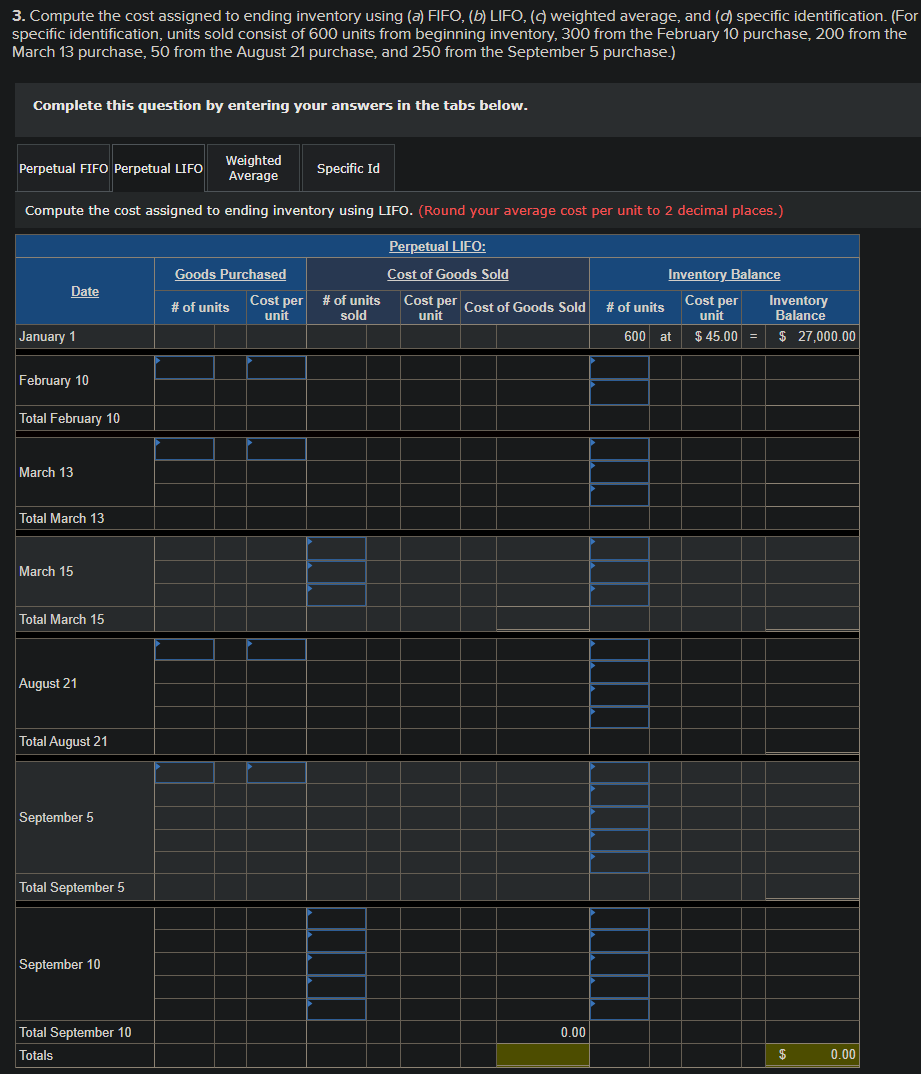Image resolution: width=921 pixels, height=1074 pixels.
Task: Expand third March 15 units sold dropdown
Action: [336, 595]
